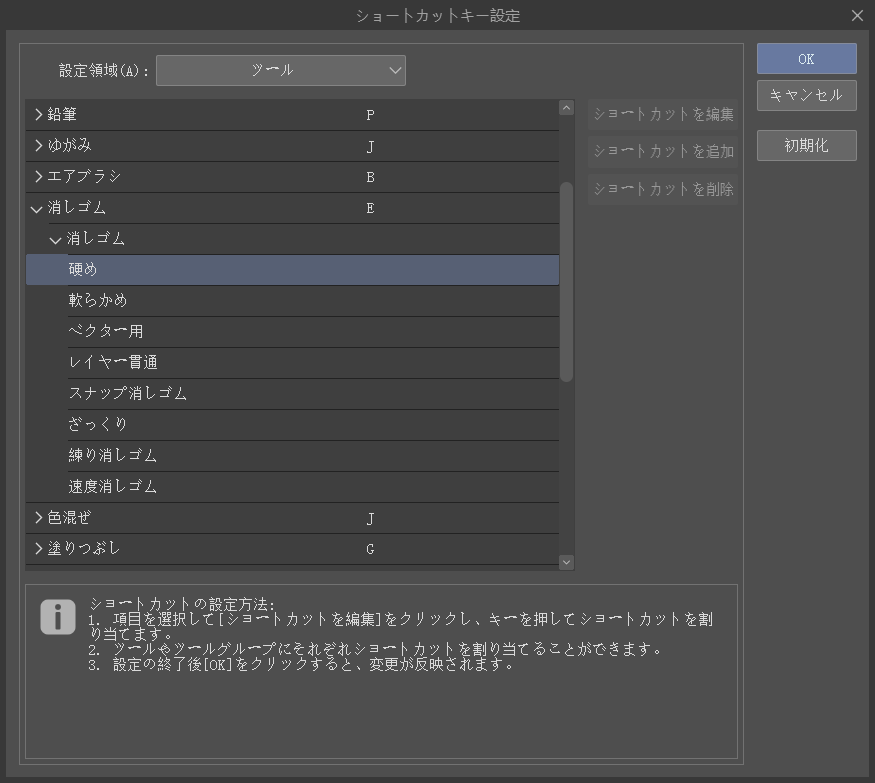The height and width of the screenshot is (783, 875).
Task: Click ショートカットを編集 button
Action: pos(663,114)
